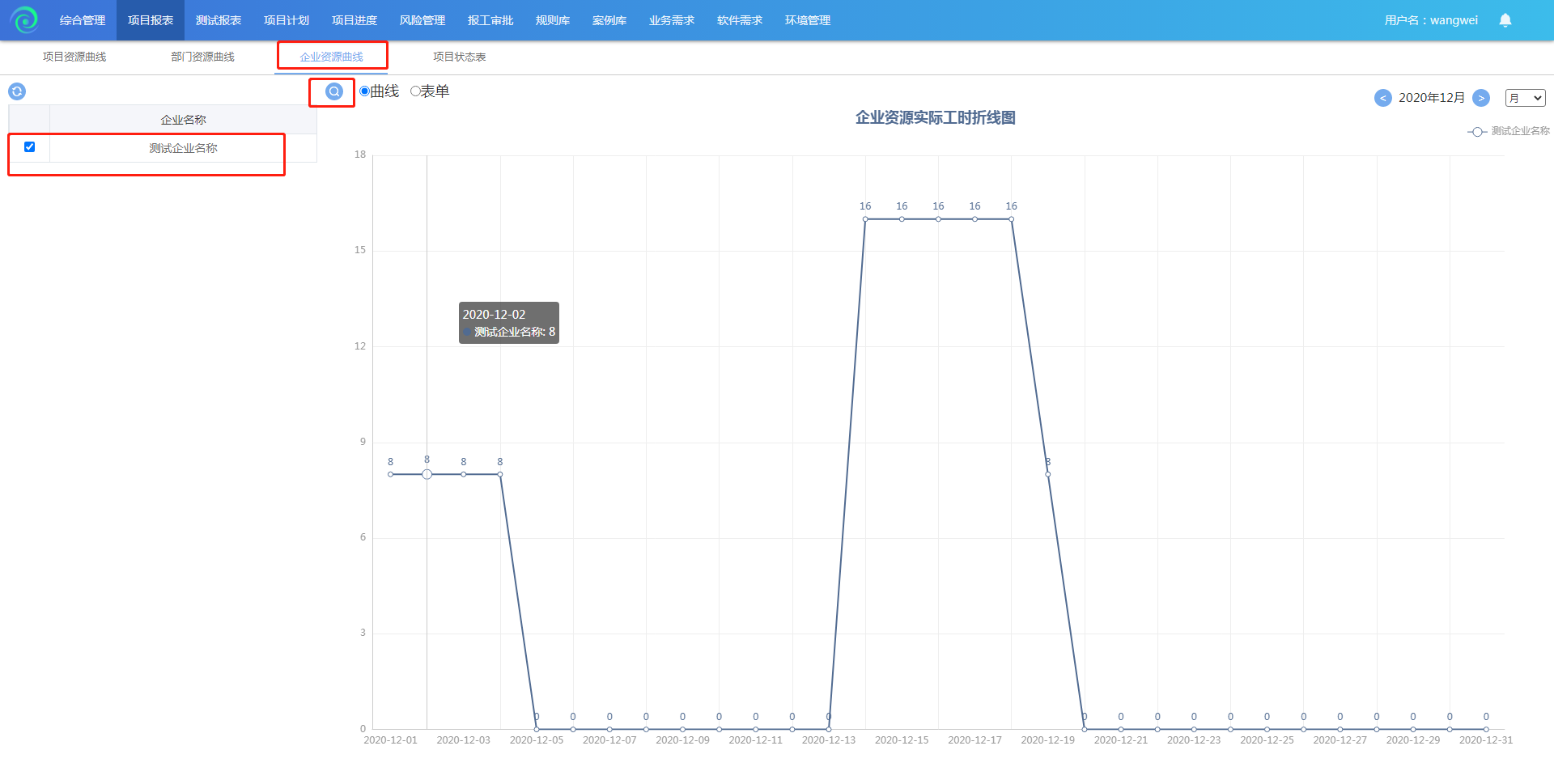1554x784 pixels.
Task: Click username wangwei in header
Action: click(x=1430, y=20)
